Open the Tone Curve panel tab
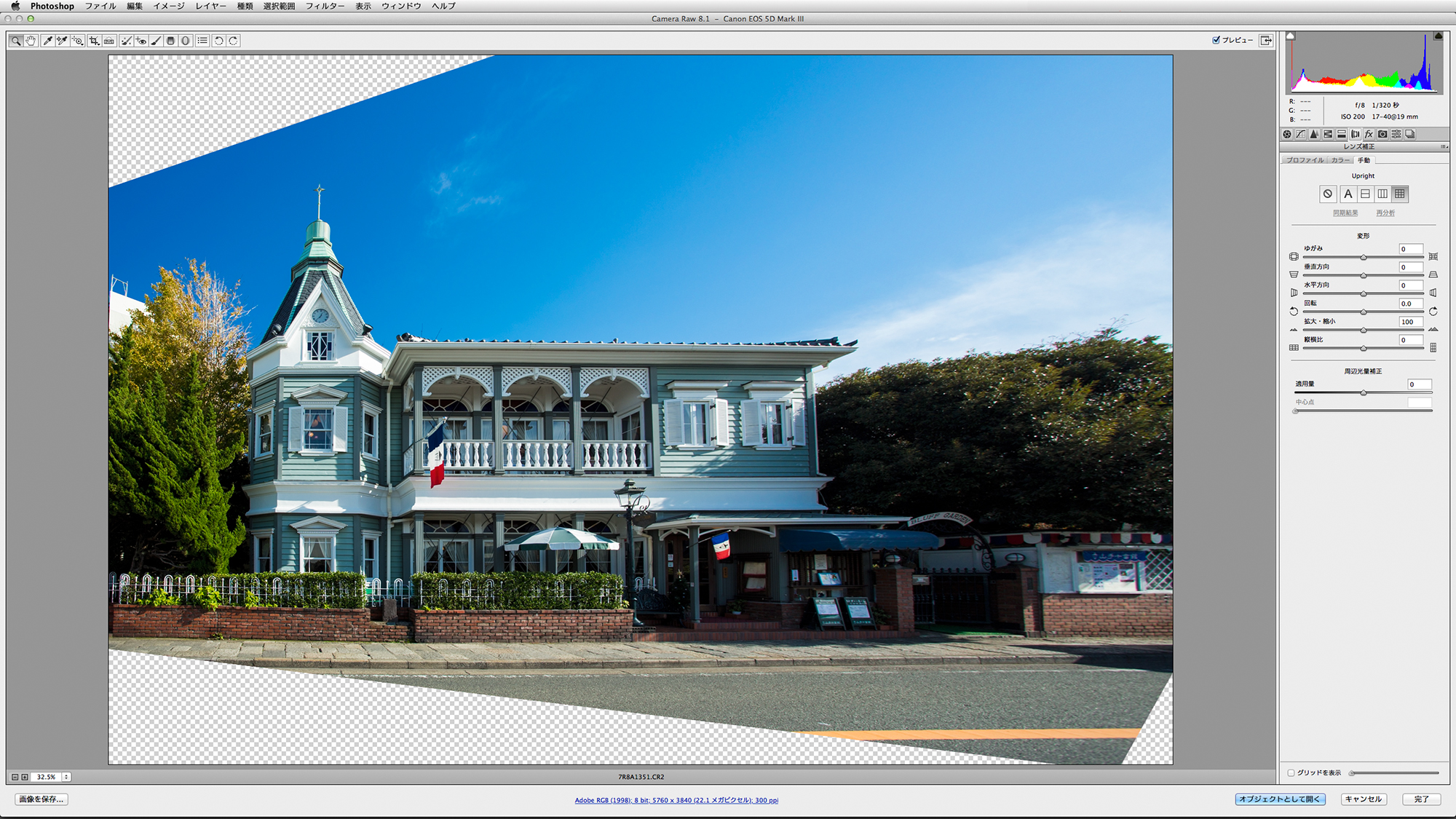The image size is (1456, 819). point(1301,134)
